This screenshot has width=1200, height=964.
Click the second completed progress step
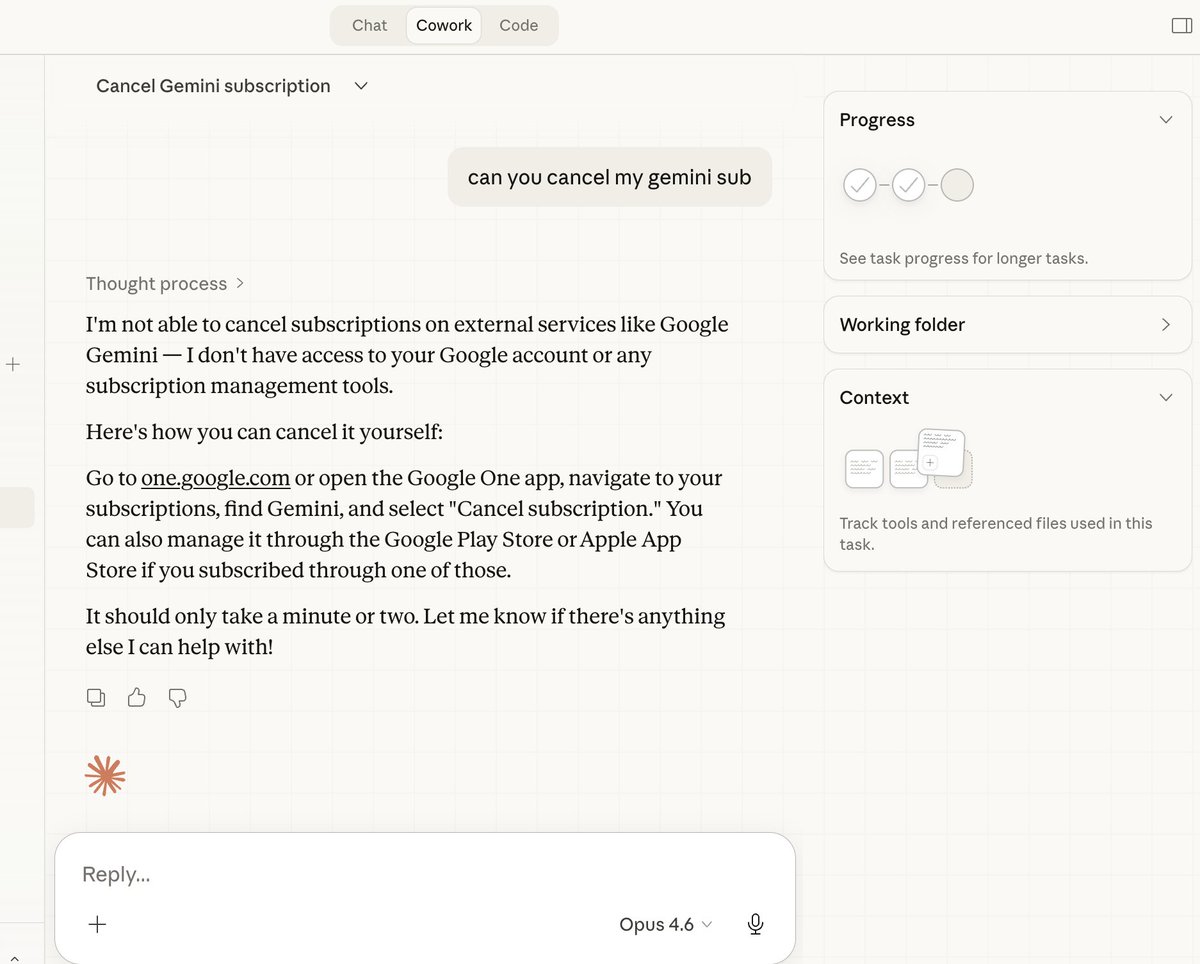pos(909,185)
